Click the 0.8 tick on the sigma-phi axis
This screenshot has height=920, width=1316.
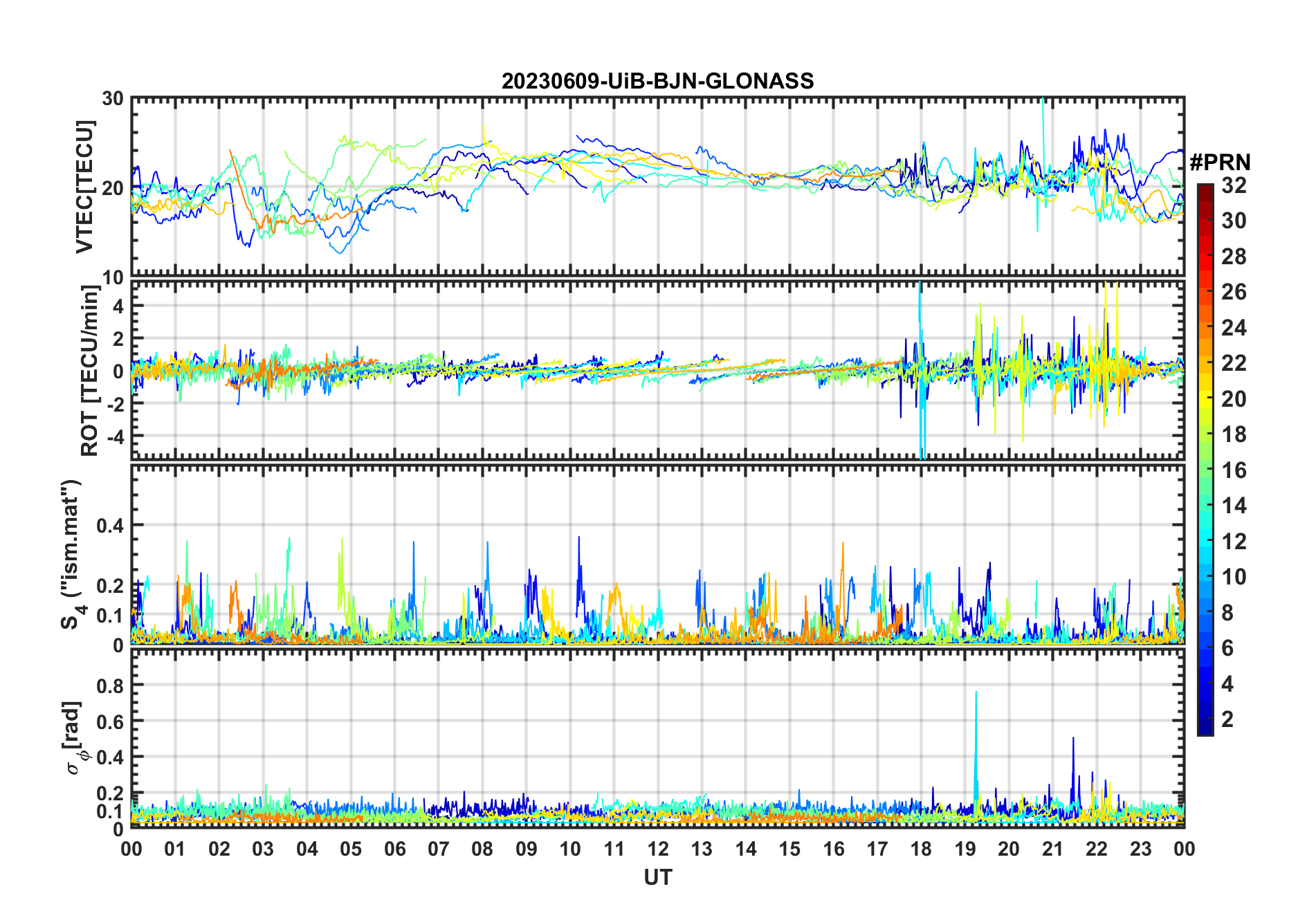(x=110, y=686)
